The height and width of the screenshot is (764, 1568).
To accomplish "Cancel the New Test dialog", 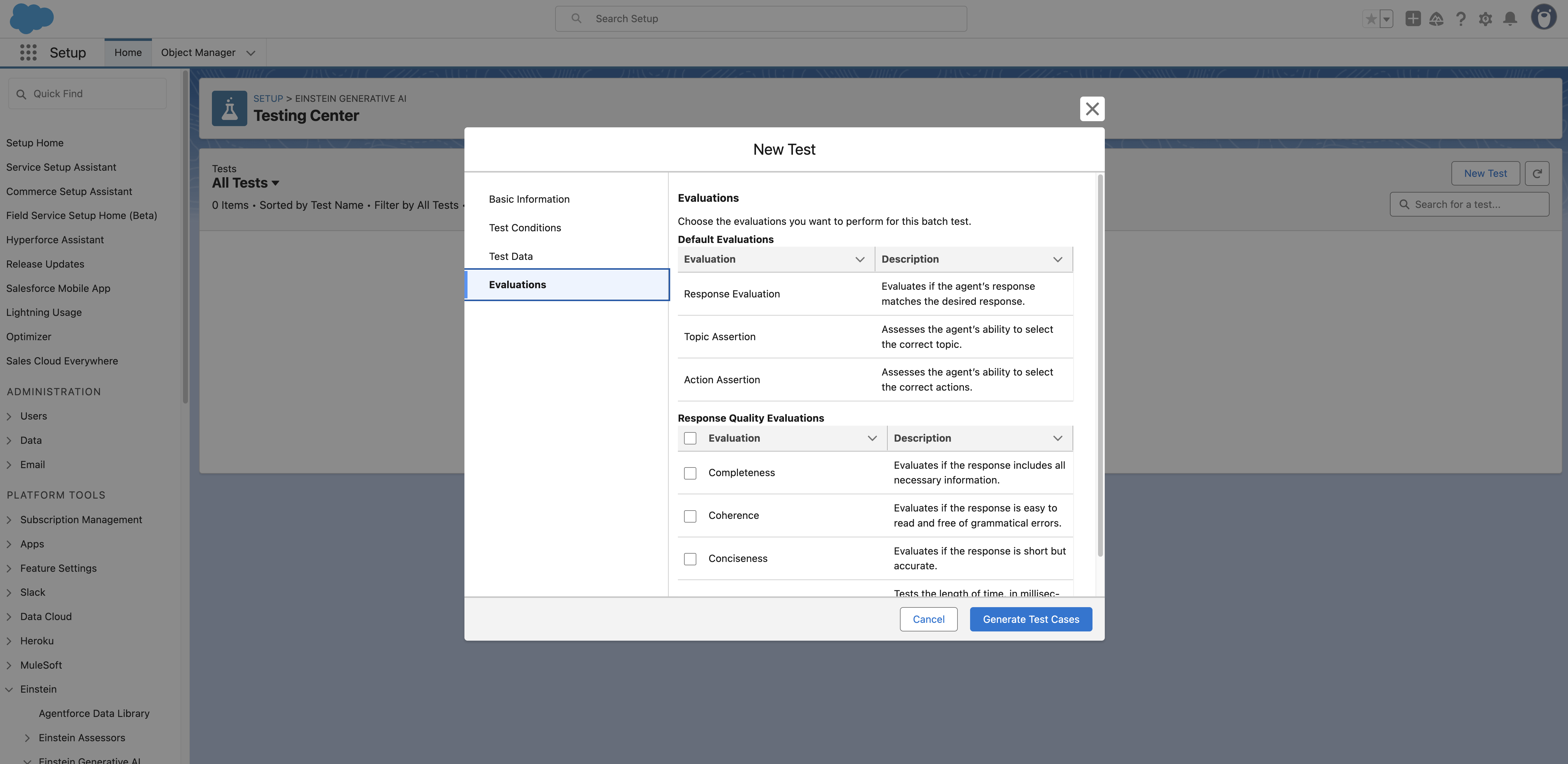I will (x=928, y=619).
